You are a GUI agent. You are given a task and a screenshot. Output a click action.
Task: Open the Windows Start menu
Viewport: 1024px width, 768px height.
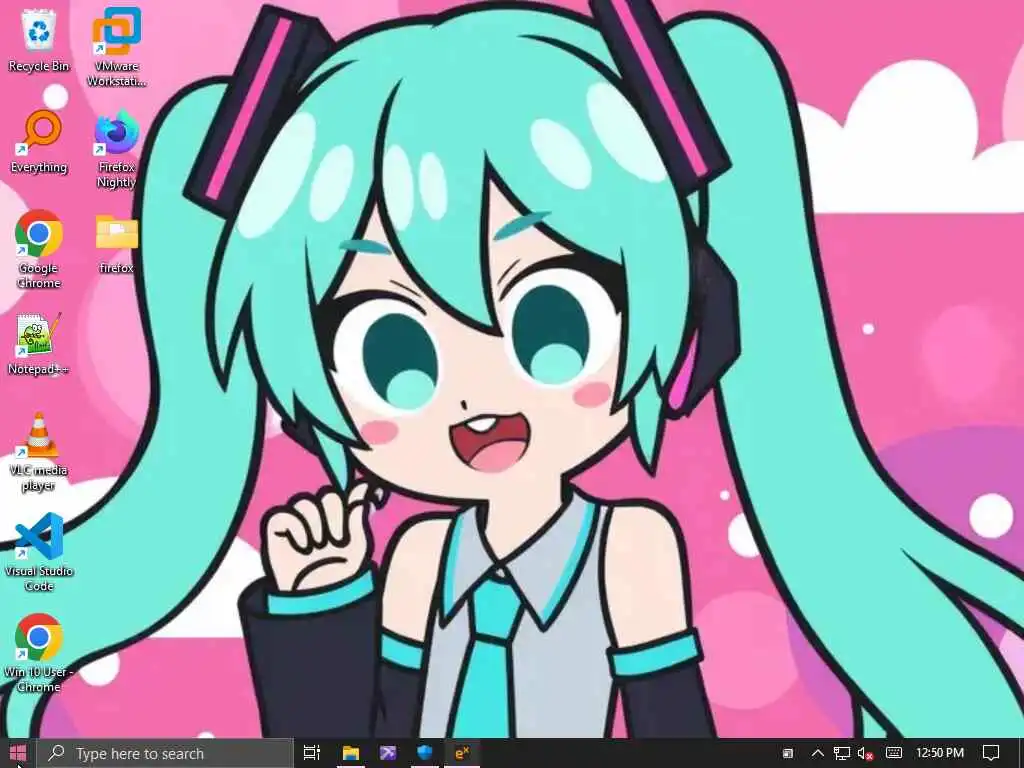[x=18, y=753]
